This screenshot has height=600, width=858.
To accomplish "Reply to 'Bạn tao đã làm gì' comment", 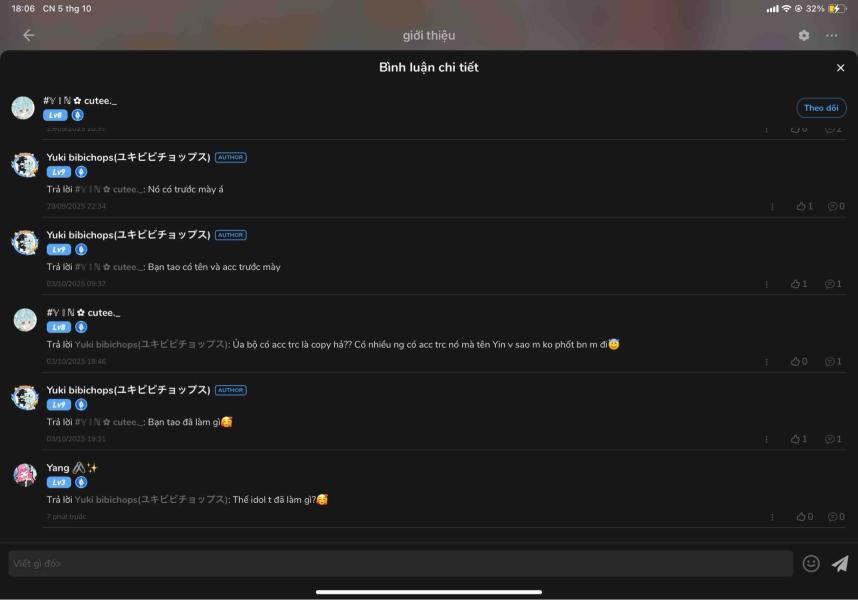I will click(833, 439).
